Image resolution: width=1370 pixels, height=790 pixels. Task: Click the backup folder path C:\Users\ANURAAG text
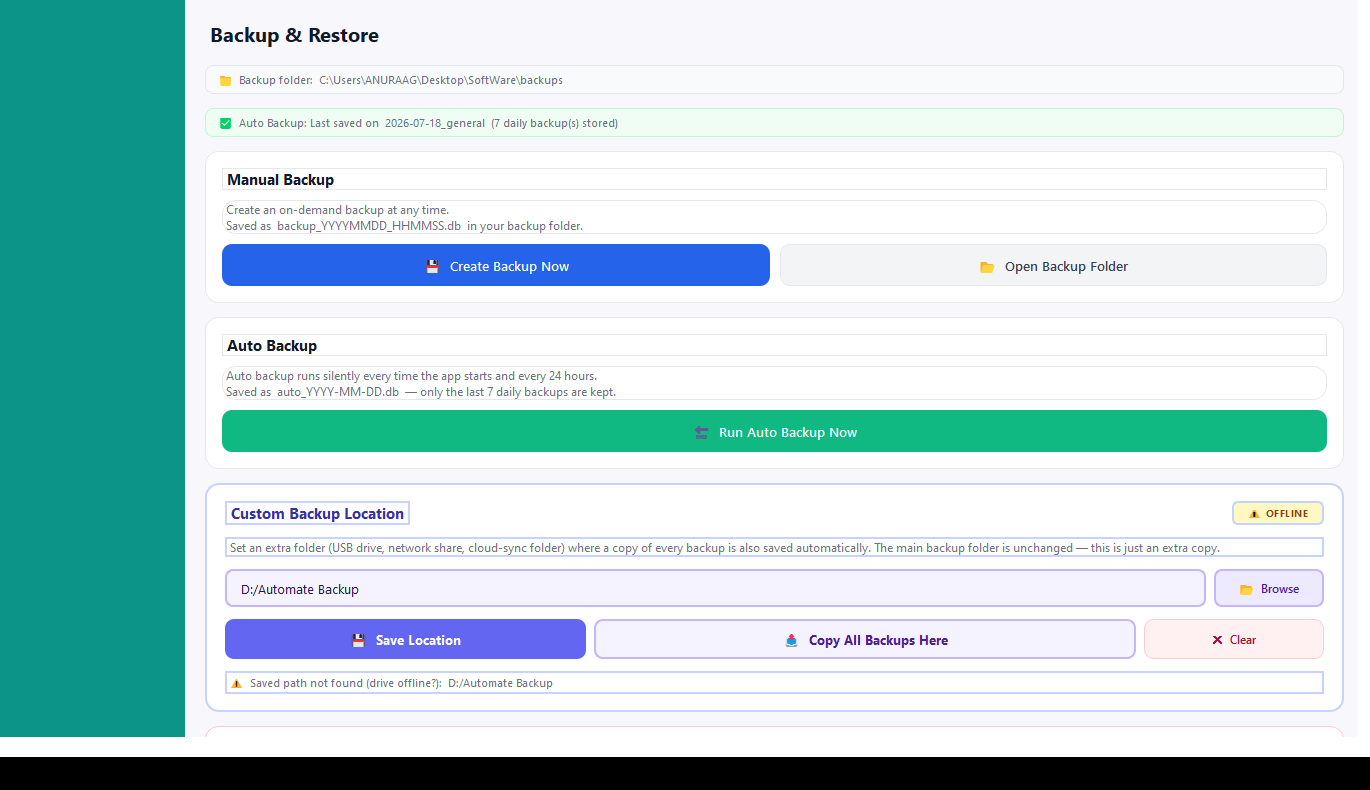(441, 80)
